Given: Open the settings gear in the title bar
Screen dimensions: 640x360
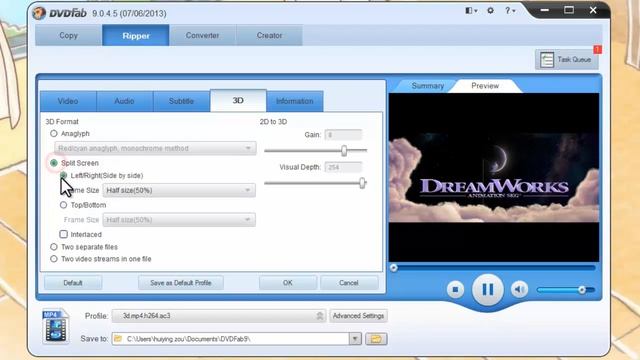Looking at the screenshot, I should tap(490, 11).
